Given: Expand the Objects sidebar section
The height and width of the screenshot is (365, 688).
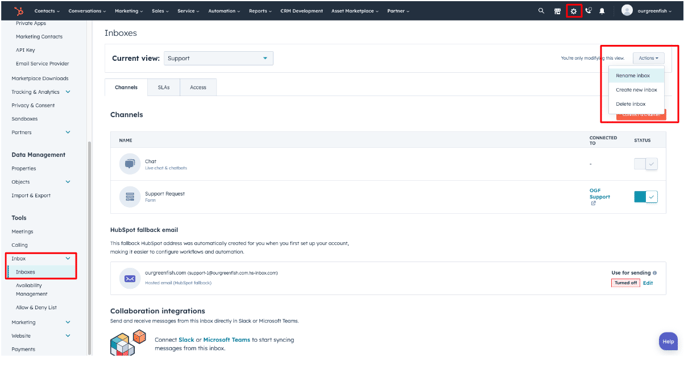Looking at the screenshot, I should [68, 182].
